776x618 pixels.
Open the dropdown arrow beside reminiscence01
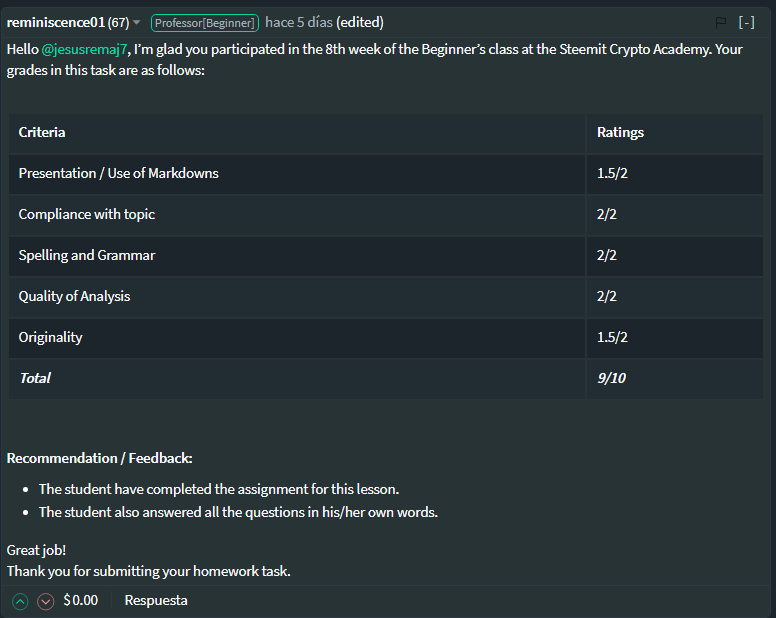(137, 23)
